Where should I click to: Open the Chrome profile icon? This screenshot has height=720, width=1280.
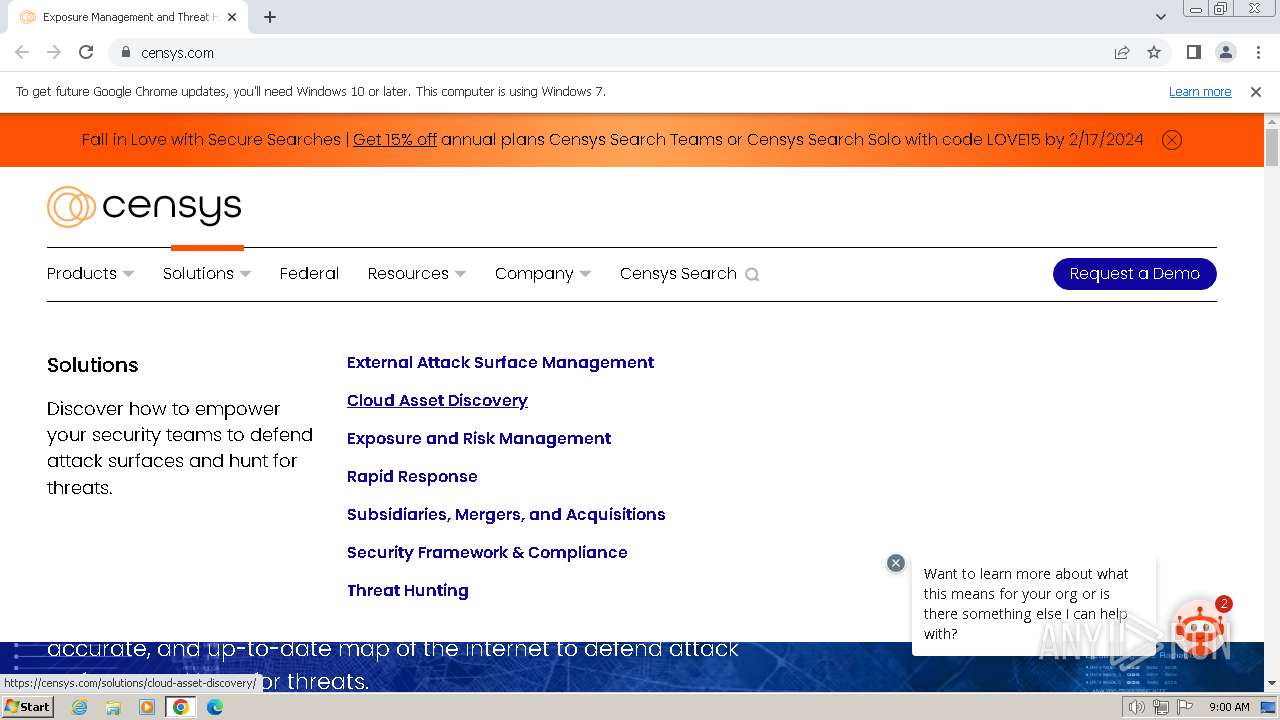[1226, 52]
